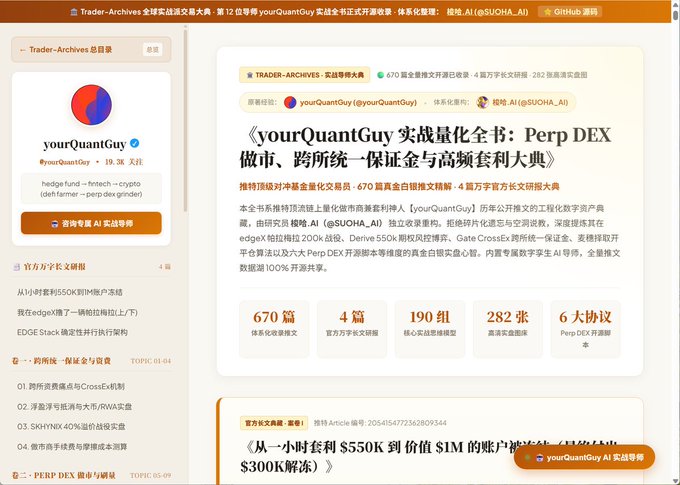Click the robot icon in 咨询专属 AI 实战导师 button
Image resolution: width=680 pixels, height=485 pixels.
55,224
